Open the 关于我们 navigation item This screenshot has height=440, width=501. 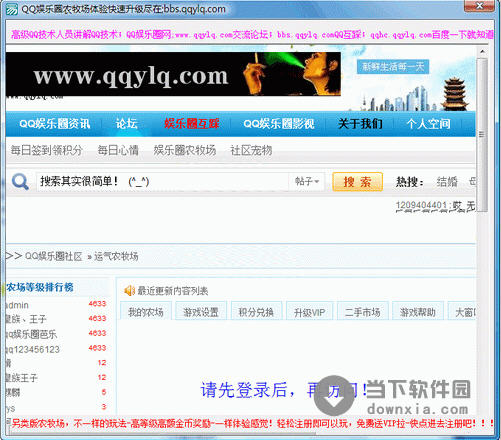coord(360,124)
